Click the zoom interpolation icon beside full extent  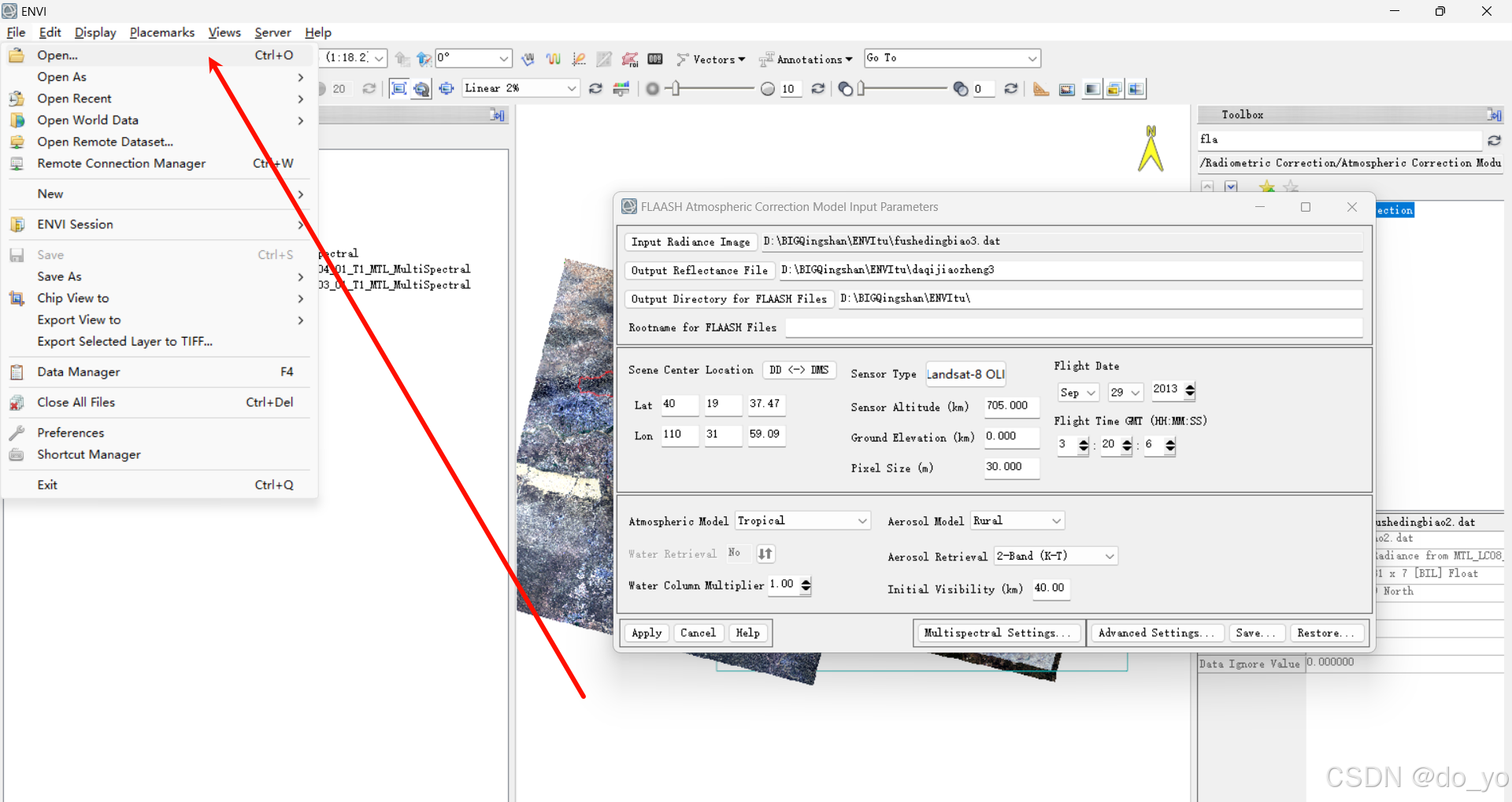pos(422,88)
